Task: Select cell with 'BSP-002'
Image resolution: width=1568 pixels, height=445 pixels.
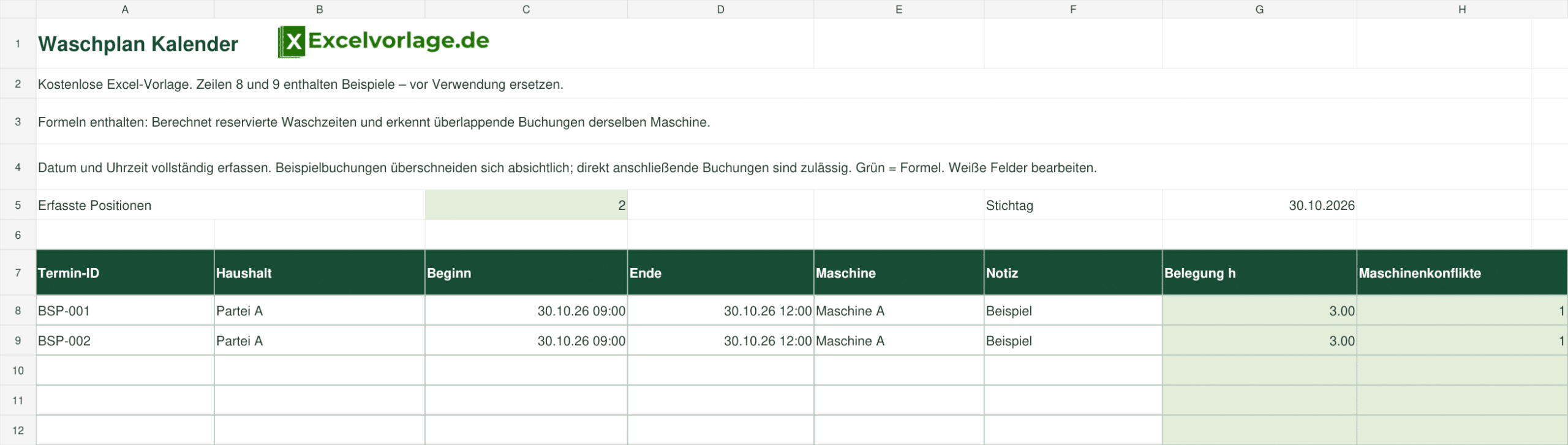Action: pyautogui.click(x=125, y=340)
